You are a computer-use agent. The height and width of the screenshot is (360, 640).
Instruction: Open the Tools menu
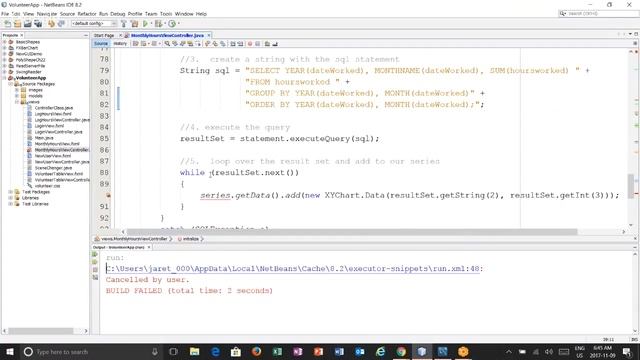click(x=166, y=14)
